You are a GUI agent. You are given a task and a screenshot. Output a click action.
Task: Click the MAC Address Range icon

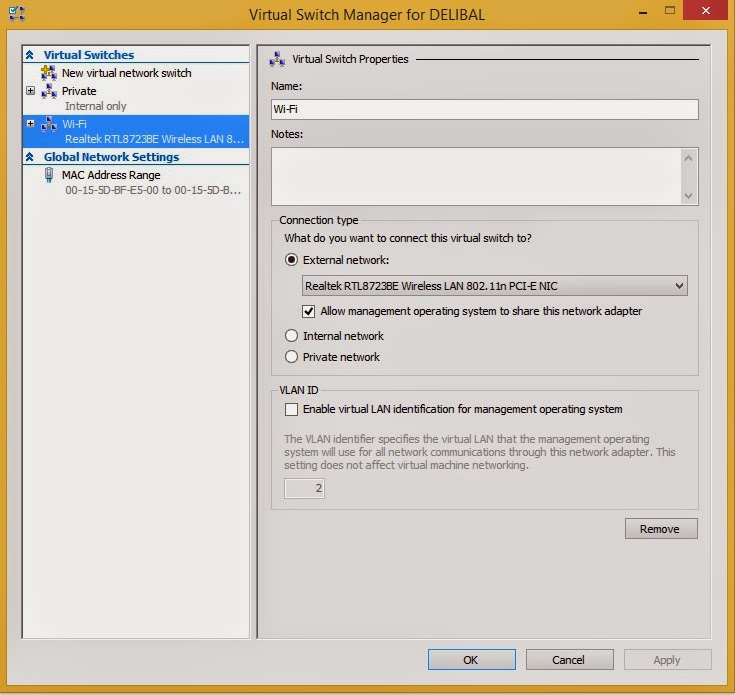point(48,175)
